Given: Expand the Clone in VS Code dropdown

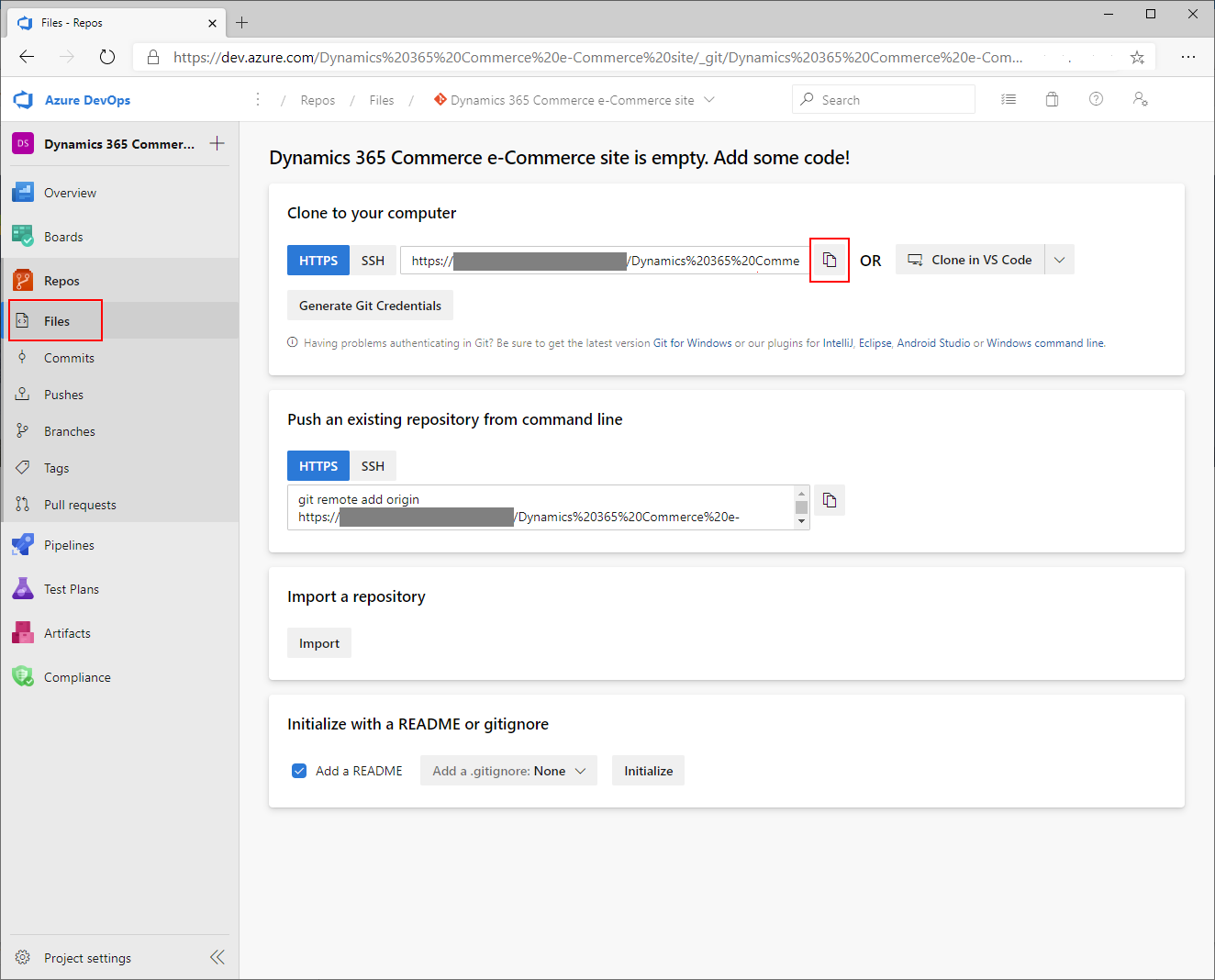Looking at the screenshot, I should tap(1059, 259).
